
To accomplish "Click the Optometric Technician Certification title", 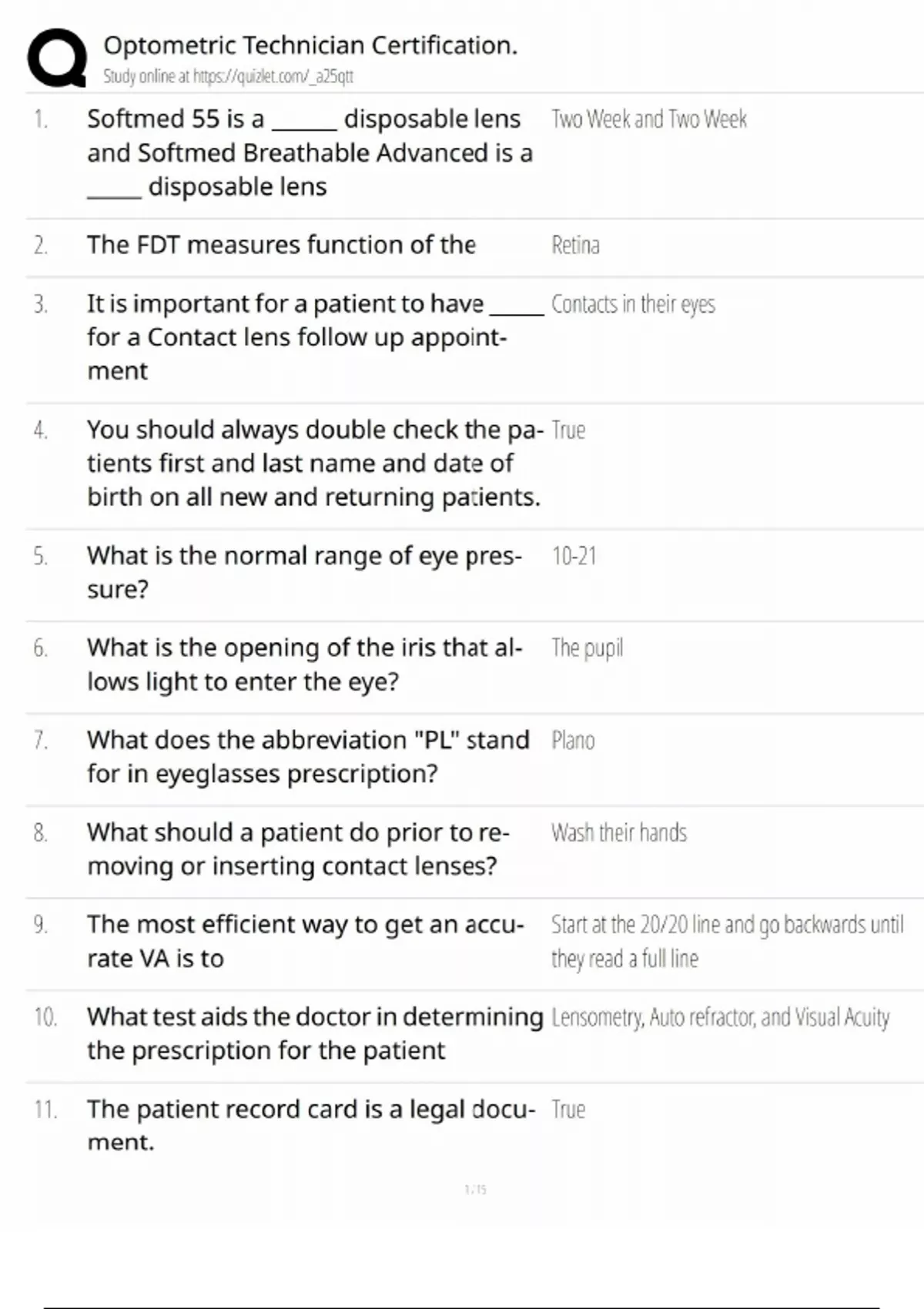I will pos(310,45).
